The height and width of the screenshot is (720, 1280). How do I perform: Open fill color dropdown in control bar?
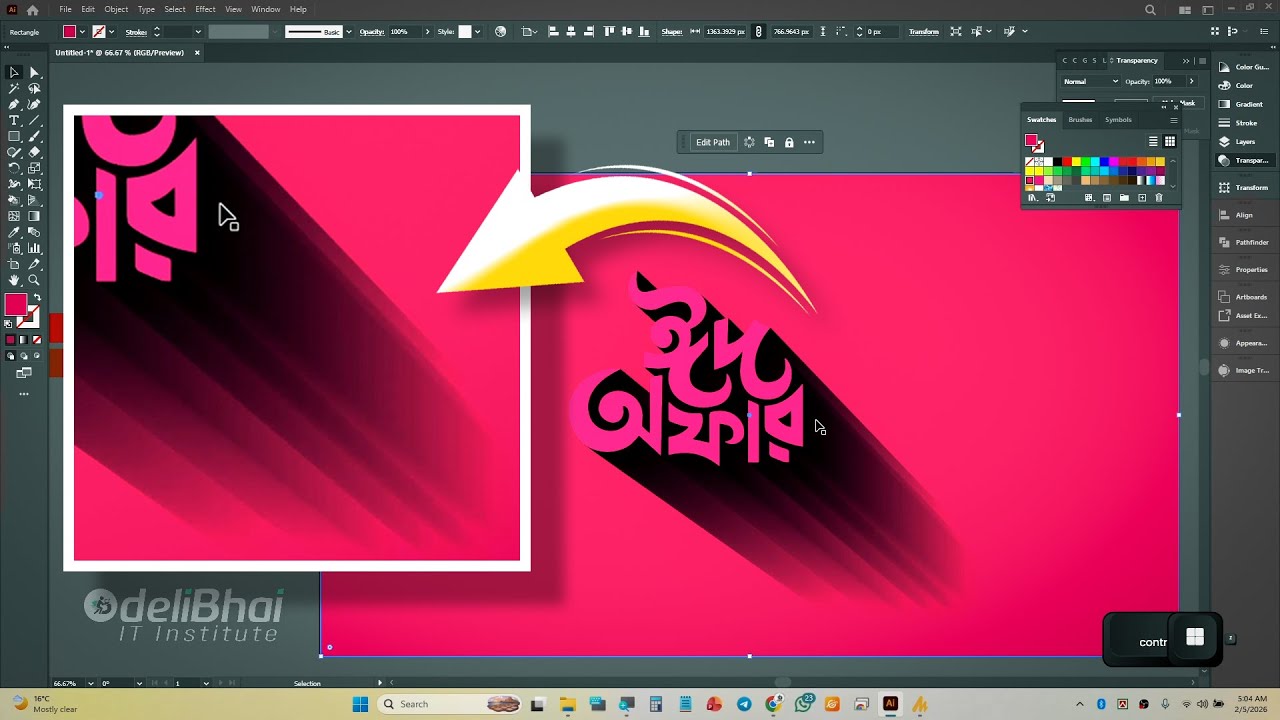[82, 31]
